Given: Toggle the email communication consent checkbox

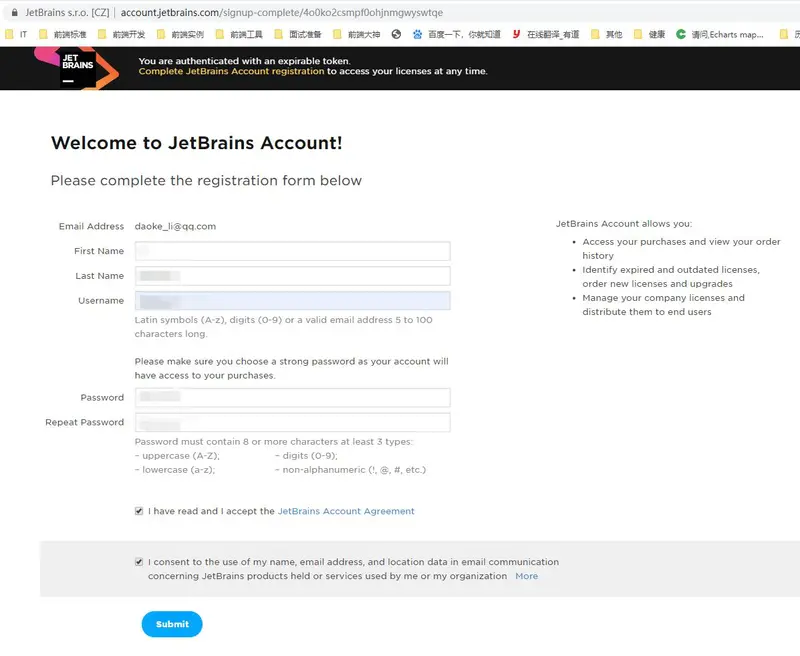Looking at the screenshot, I should coord(139,562).
